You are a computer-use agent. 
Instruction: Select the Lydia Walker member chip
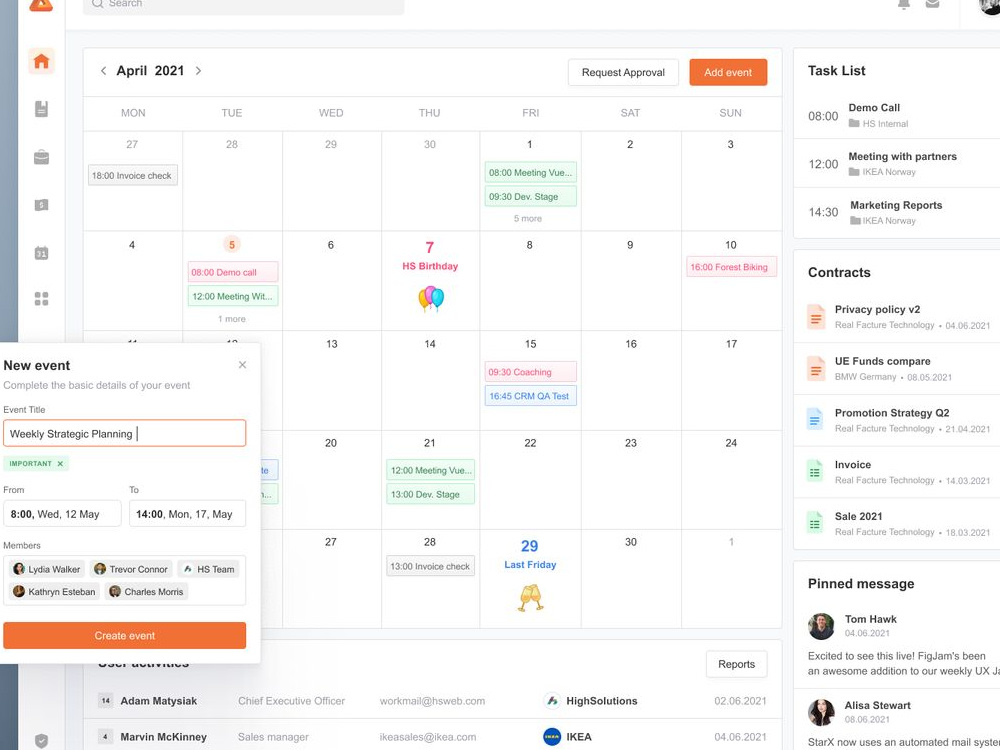(x=47, y=569)
